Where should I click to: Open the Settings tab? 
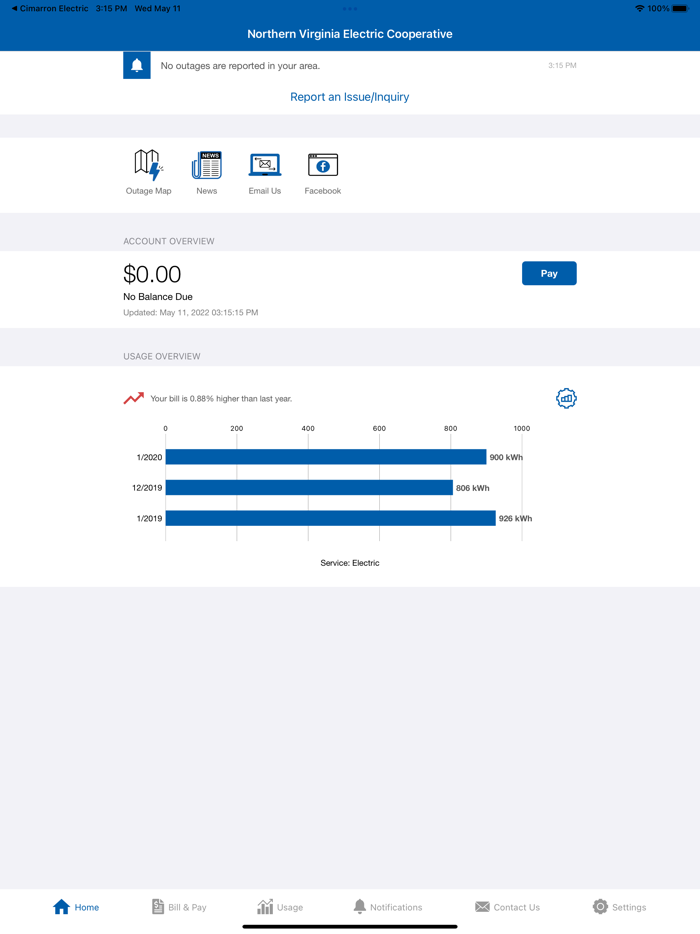[x=619, y=907]
